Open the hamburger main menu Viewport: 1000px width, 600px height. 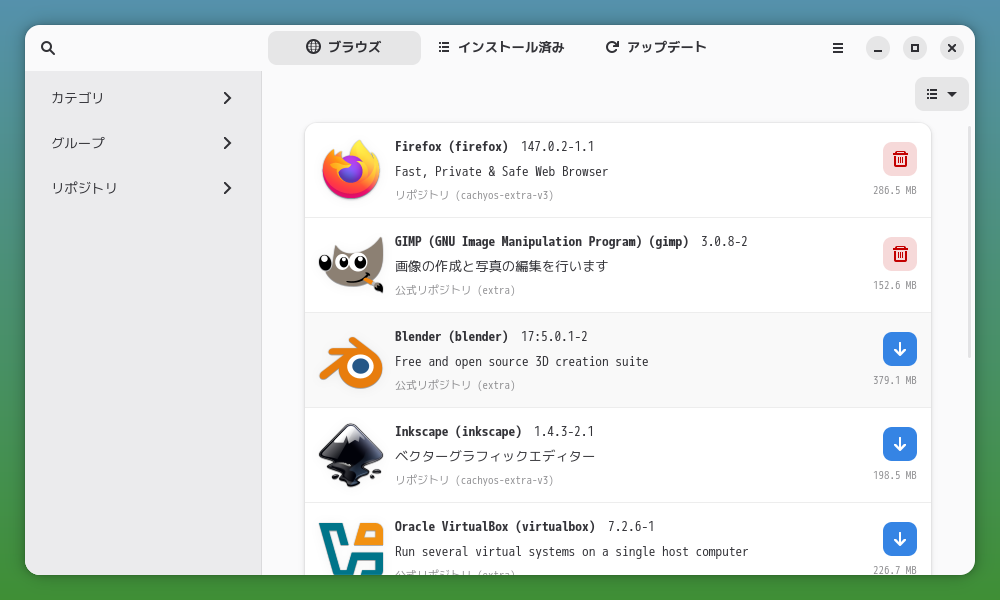pos(838,48)
